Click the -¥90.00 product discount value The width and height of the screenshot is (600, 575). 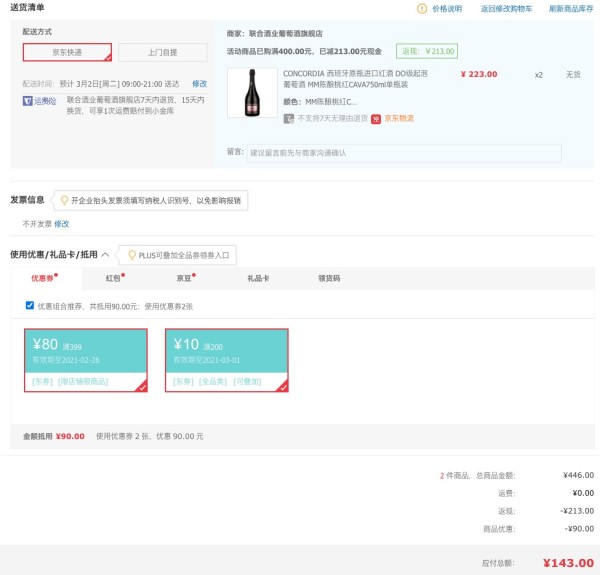(579, 529)
